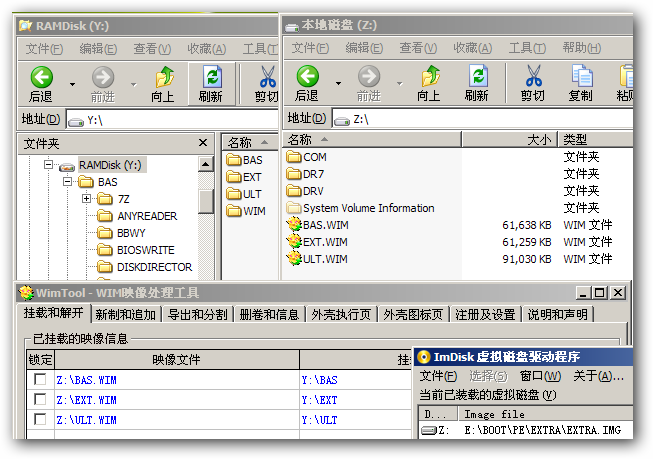Viewport: 653px width, 459px height.
Task: Open 文件(F) menu in RAMDisk window
Action: pyautogui.click(x=44, y=49)
